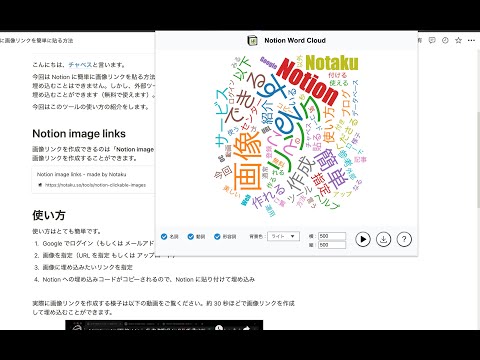Download the word cloud image
The height and width of the screenshot is (360, 480).
click(384, 239)
